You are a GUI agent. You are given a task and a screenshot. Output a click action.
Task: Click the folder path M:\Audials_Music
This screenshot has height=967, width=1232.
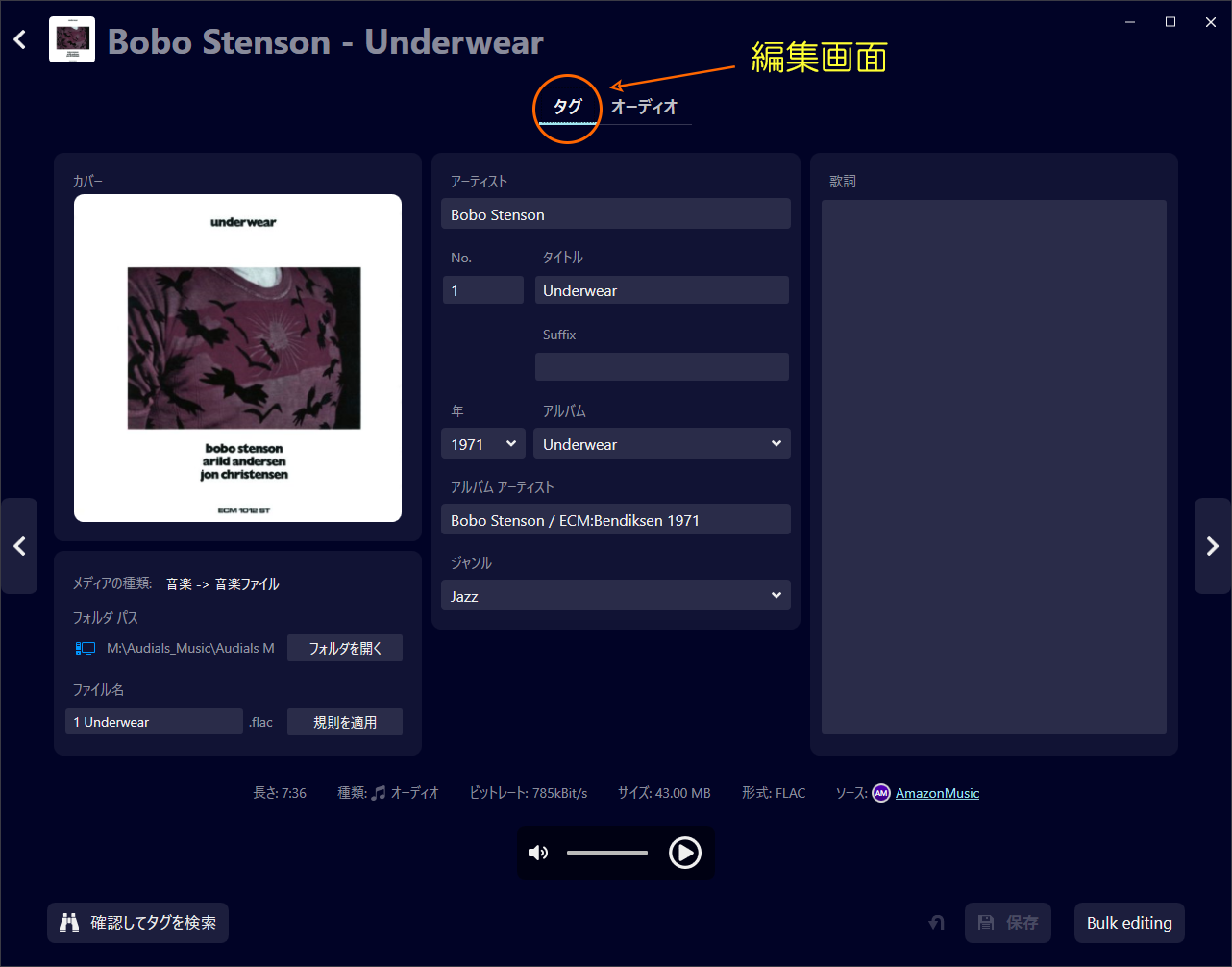click(x=190, y=649)
